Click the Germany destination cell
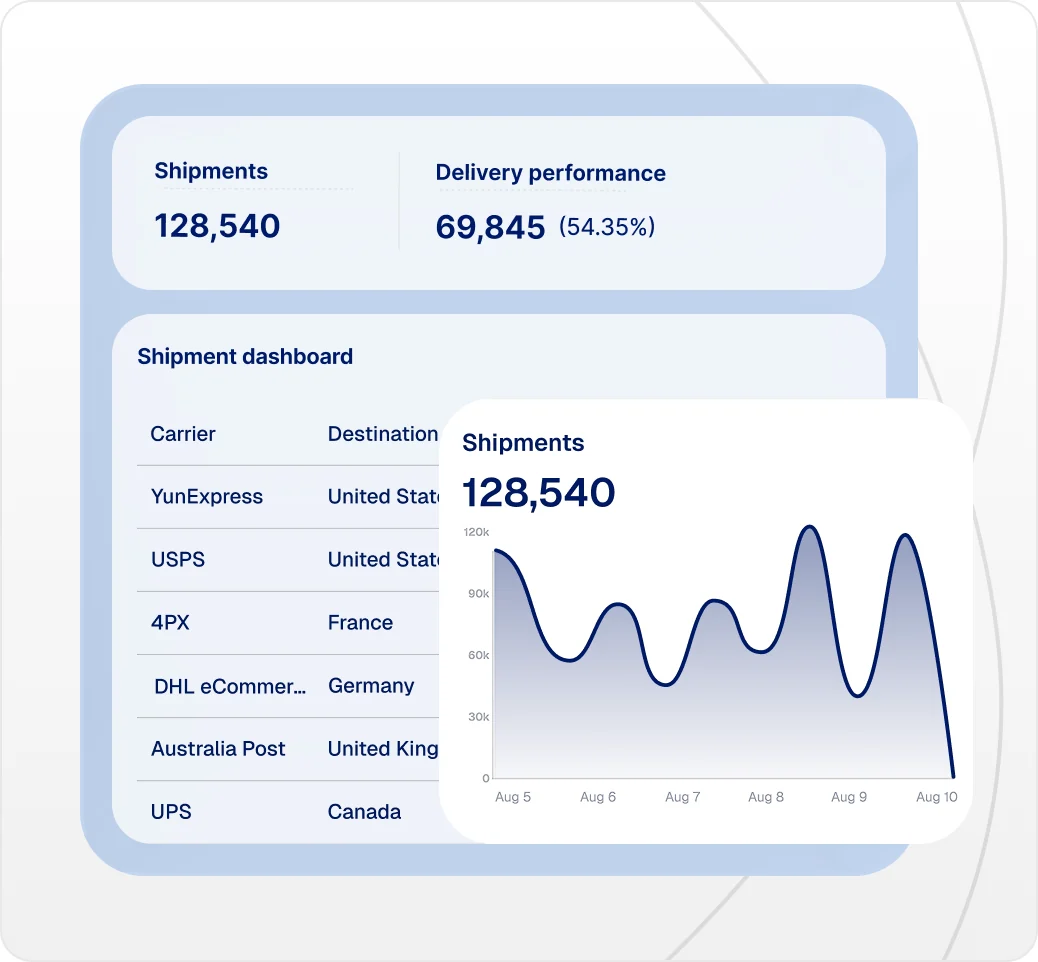Screen dimensions: 1038x962 [371, 686]
